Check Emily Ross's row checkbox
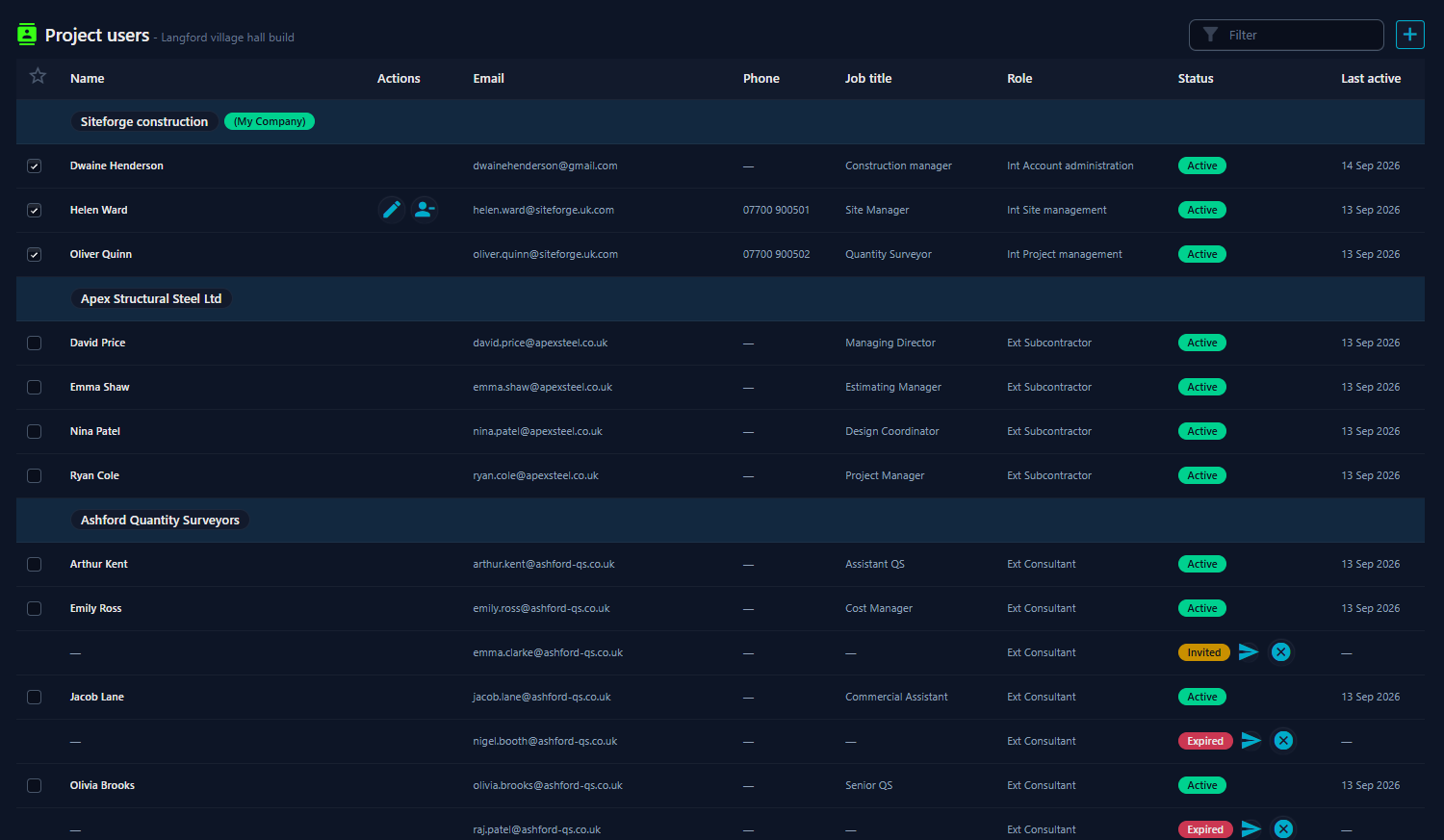The width and height of the screenshot is (1444, 840). coord(35,609)
